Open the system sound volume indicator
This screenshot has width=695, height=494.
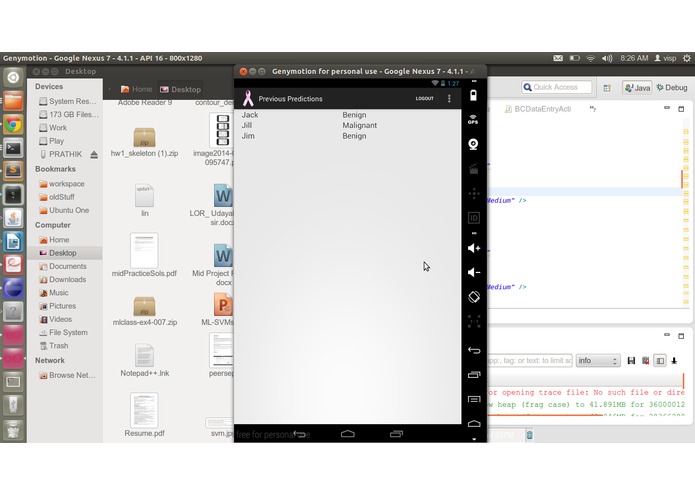pyautogui.click(x=607, y=58)
